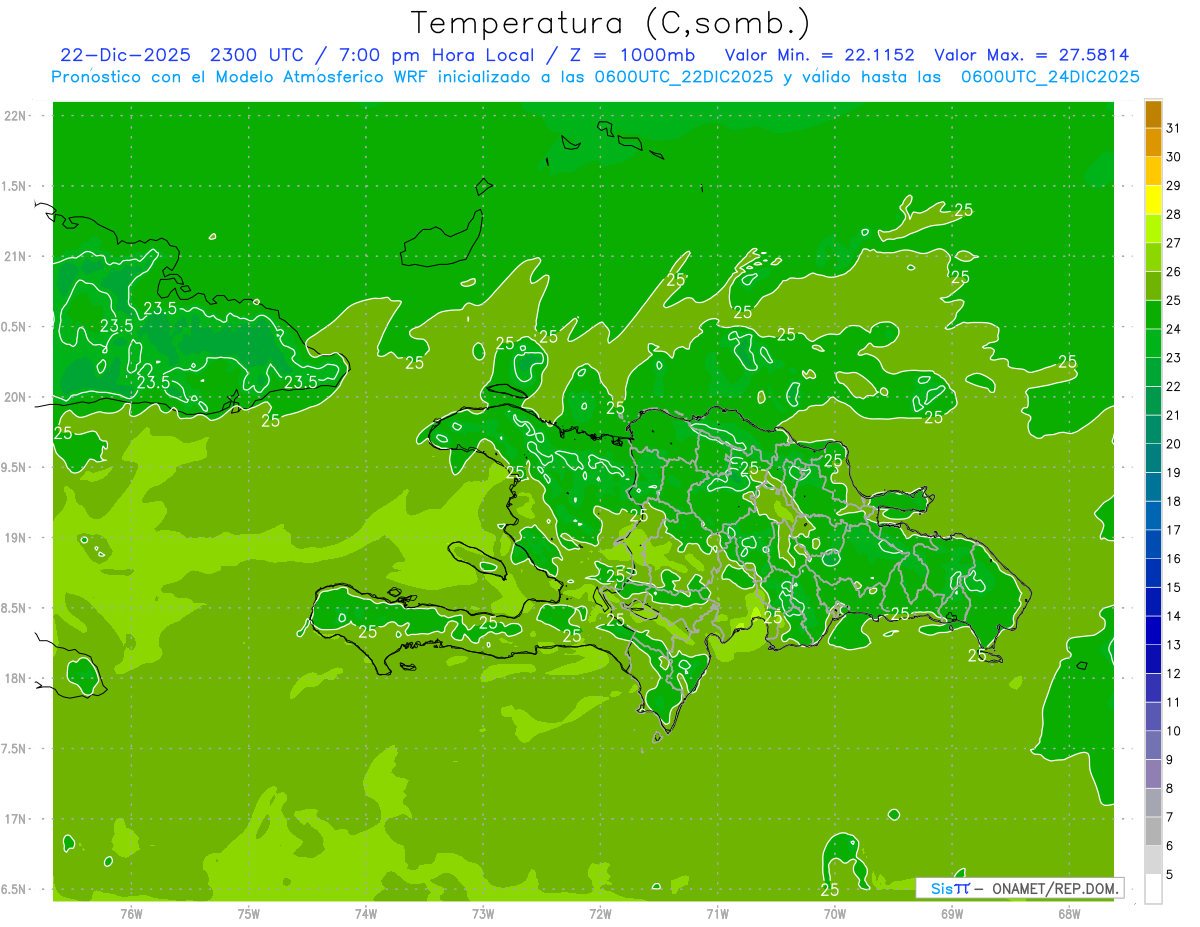The height and width of the screenshot is (927, 1200).
Task: Click the '69W' longitude label
Action: click(951, 913)
